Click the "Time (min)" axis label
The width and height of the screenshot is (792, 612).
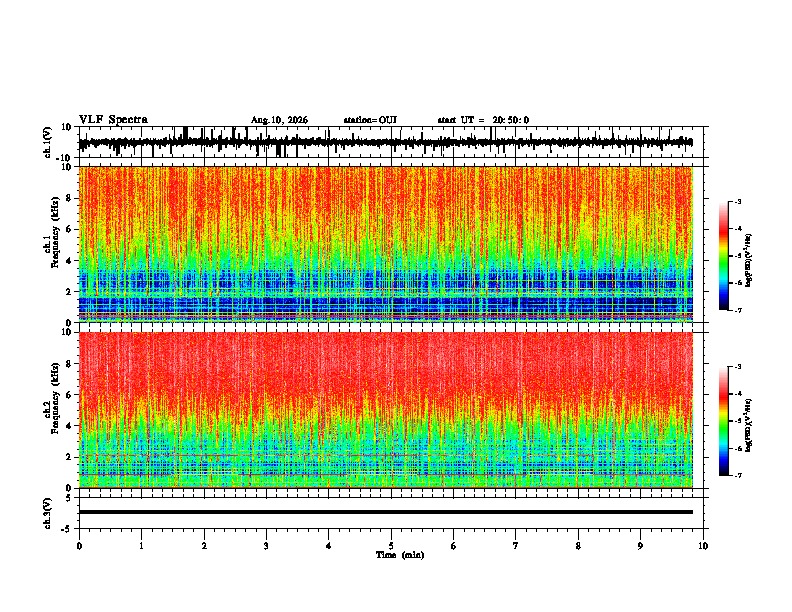(400, 555)
